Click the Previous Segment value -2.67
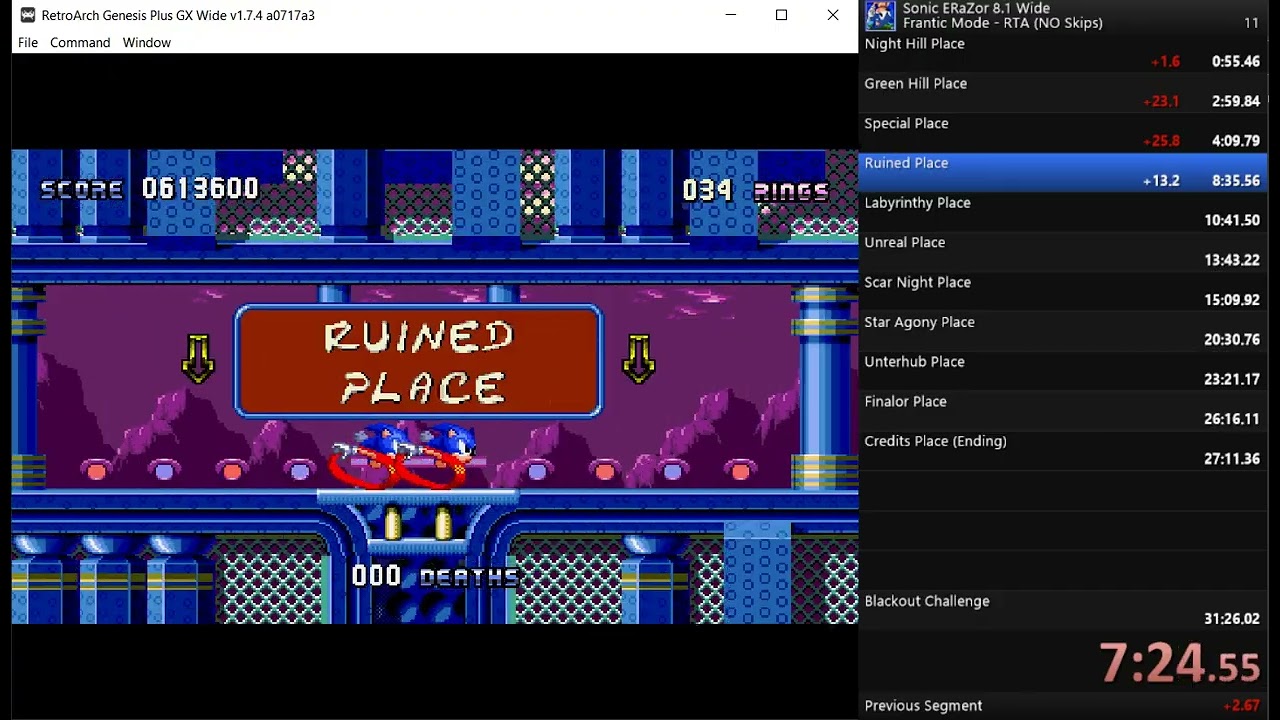 tap(1241, 706)
